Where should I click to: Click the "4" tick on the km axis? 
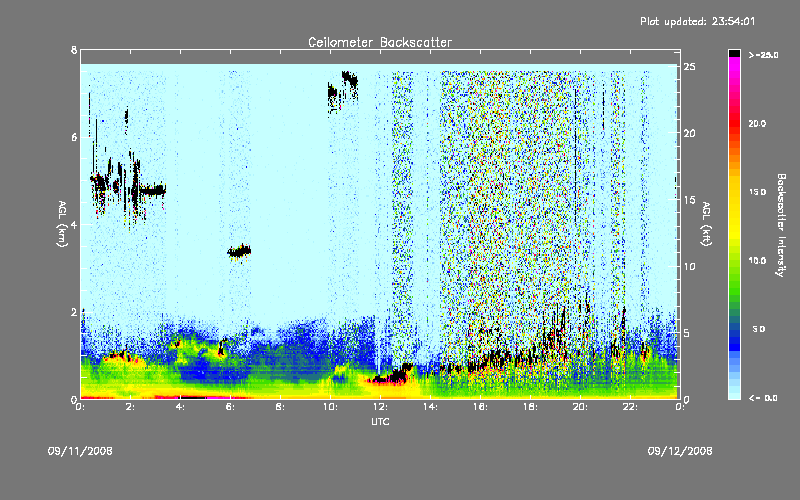click(x=74, y=224)
